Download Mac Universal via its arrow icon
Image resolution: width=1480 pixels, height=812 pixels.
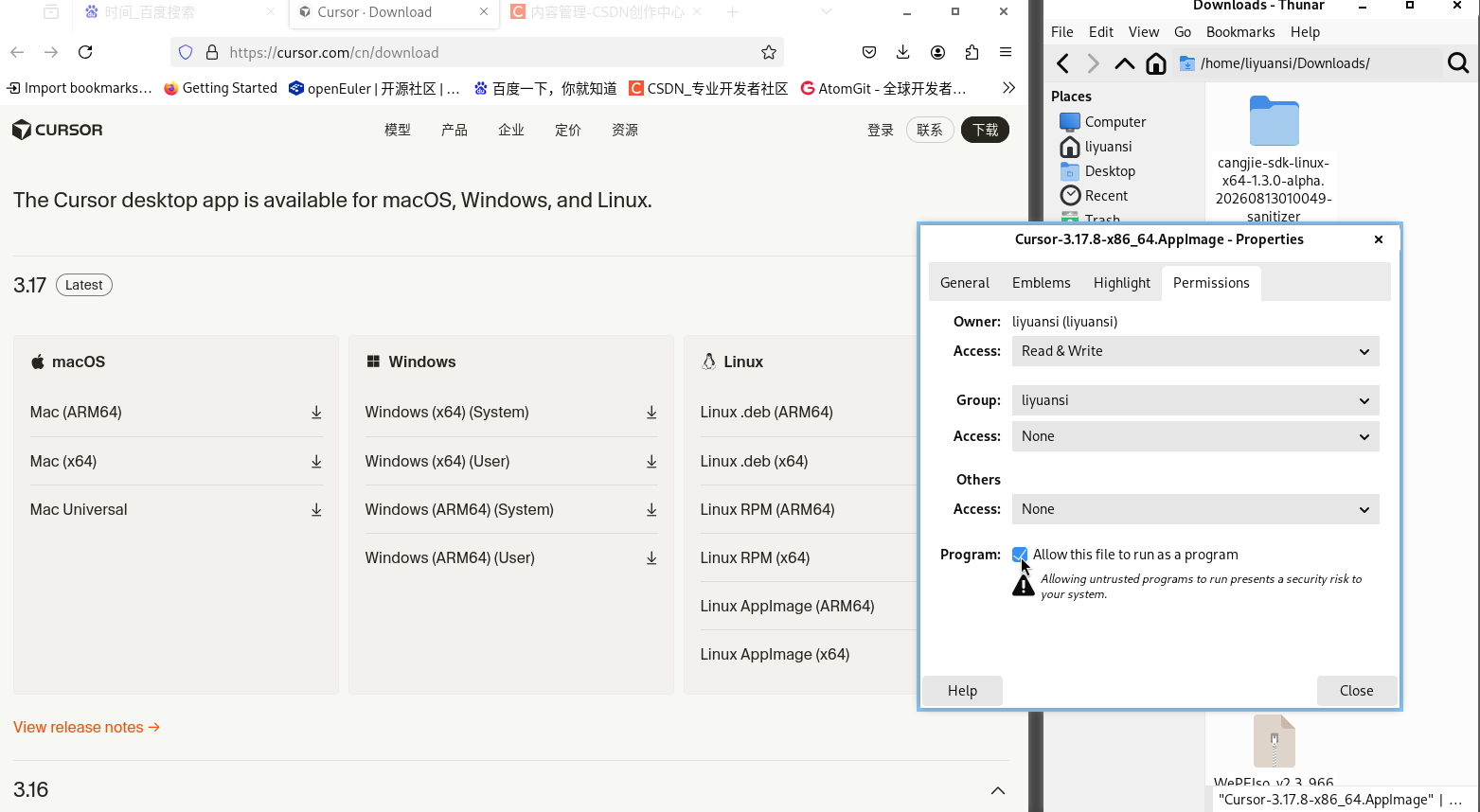[316, 510]
